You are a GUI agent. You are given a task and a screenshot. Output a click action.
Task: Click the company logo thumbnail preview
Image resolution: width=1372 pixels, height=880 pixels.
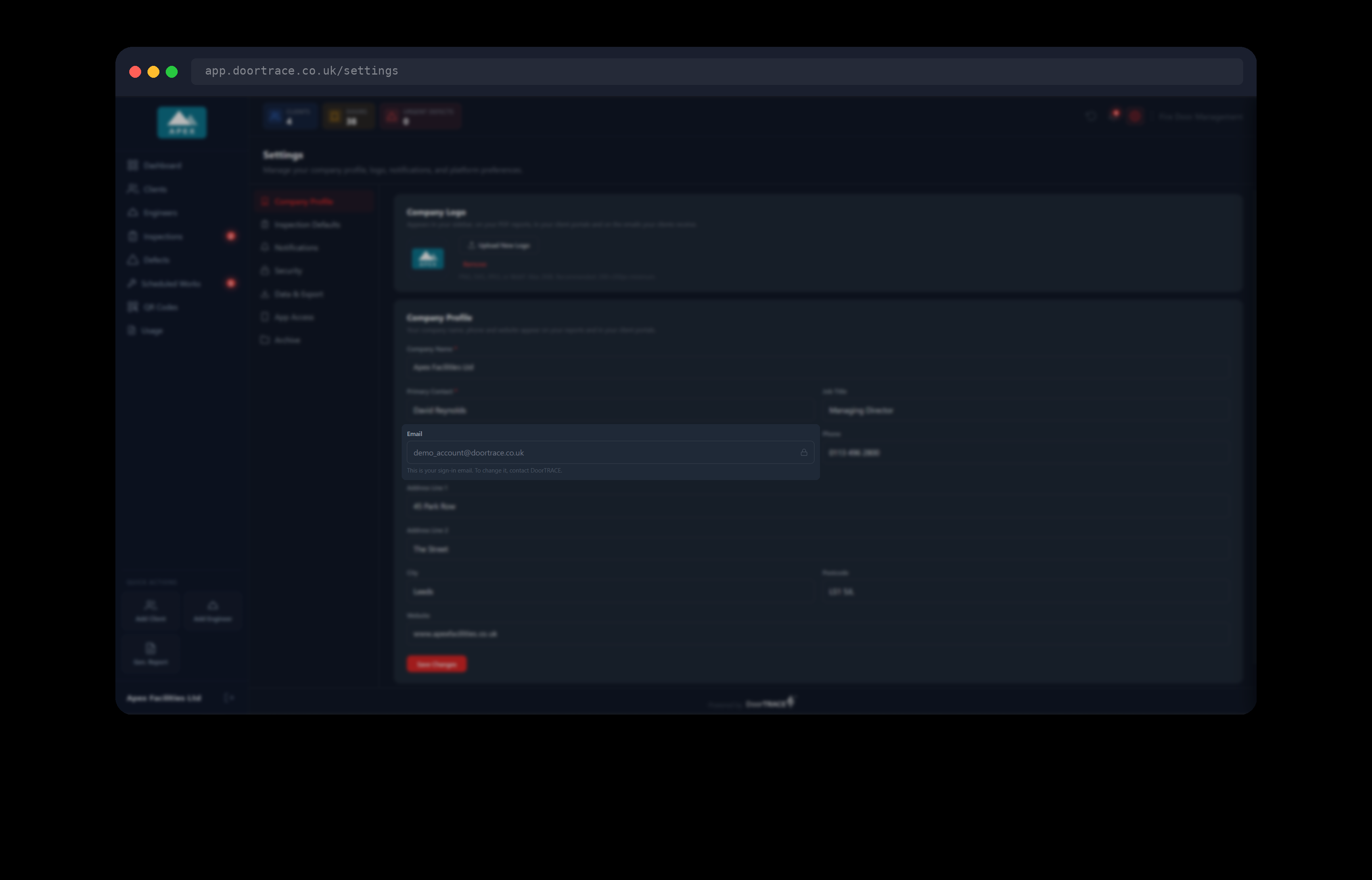tap(427, 259)
